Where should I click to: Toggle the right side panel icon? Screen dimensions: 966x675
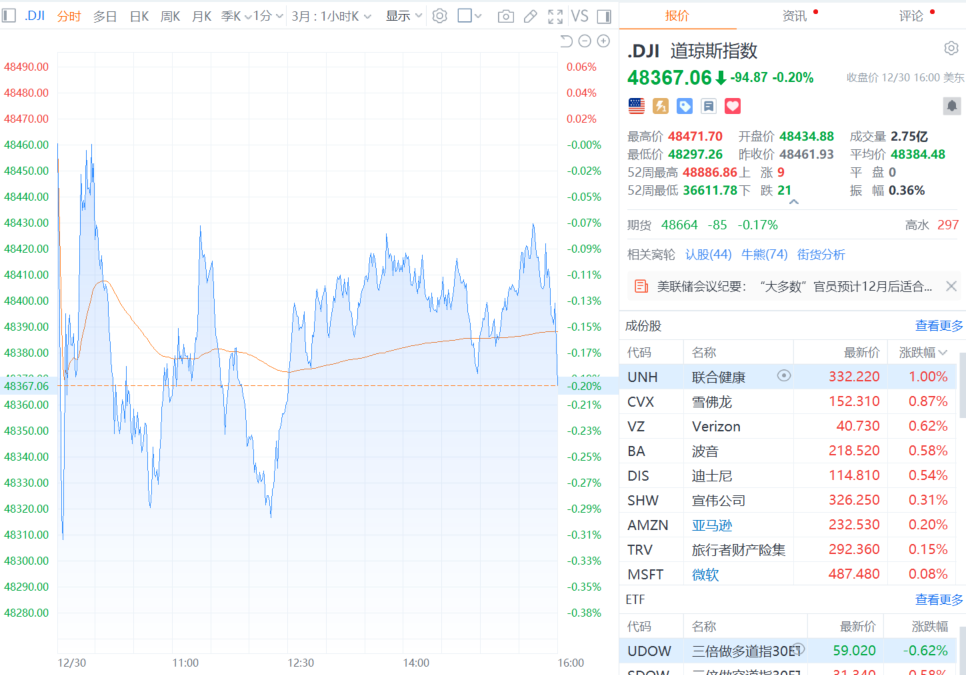pos(604,17)
